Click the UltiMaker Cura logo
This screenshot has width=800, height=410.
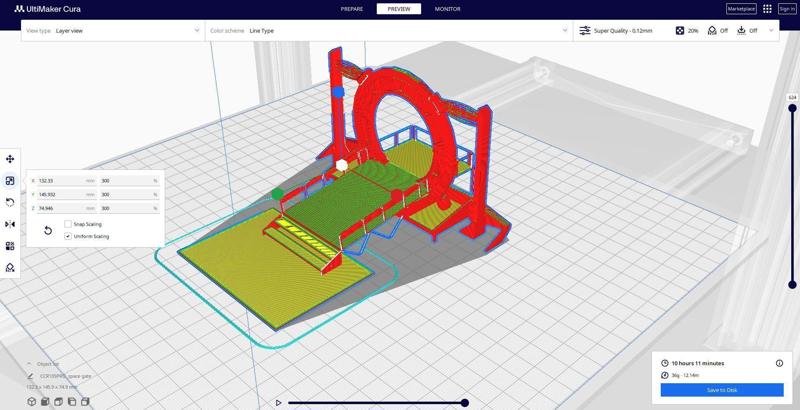[47, 9]
